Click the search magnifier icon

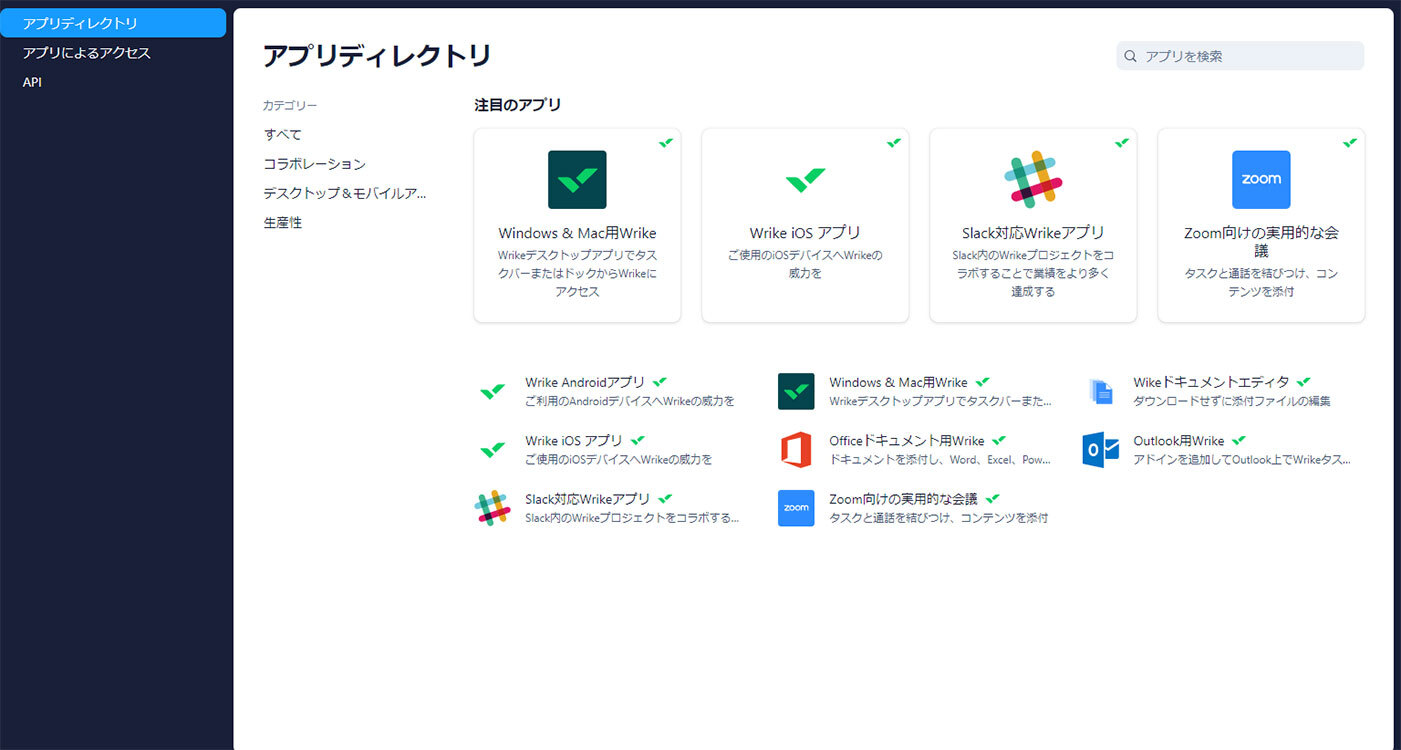point(1131,57)
